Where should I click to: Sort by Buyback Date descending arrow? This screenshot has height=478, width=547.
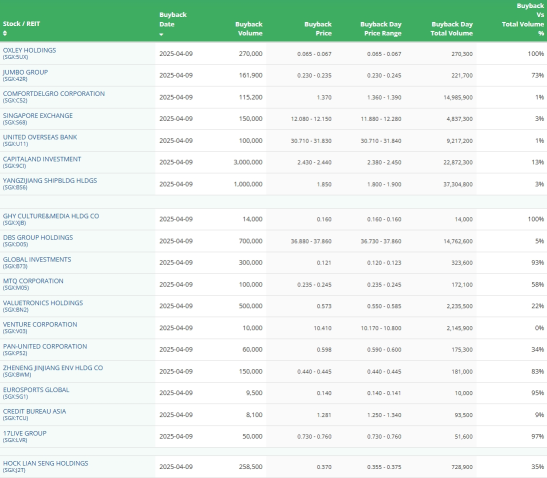coord(161,34)
